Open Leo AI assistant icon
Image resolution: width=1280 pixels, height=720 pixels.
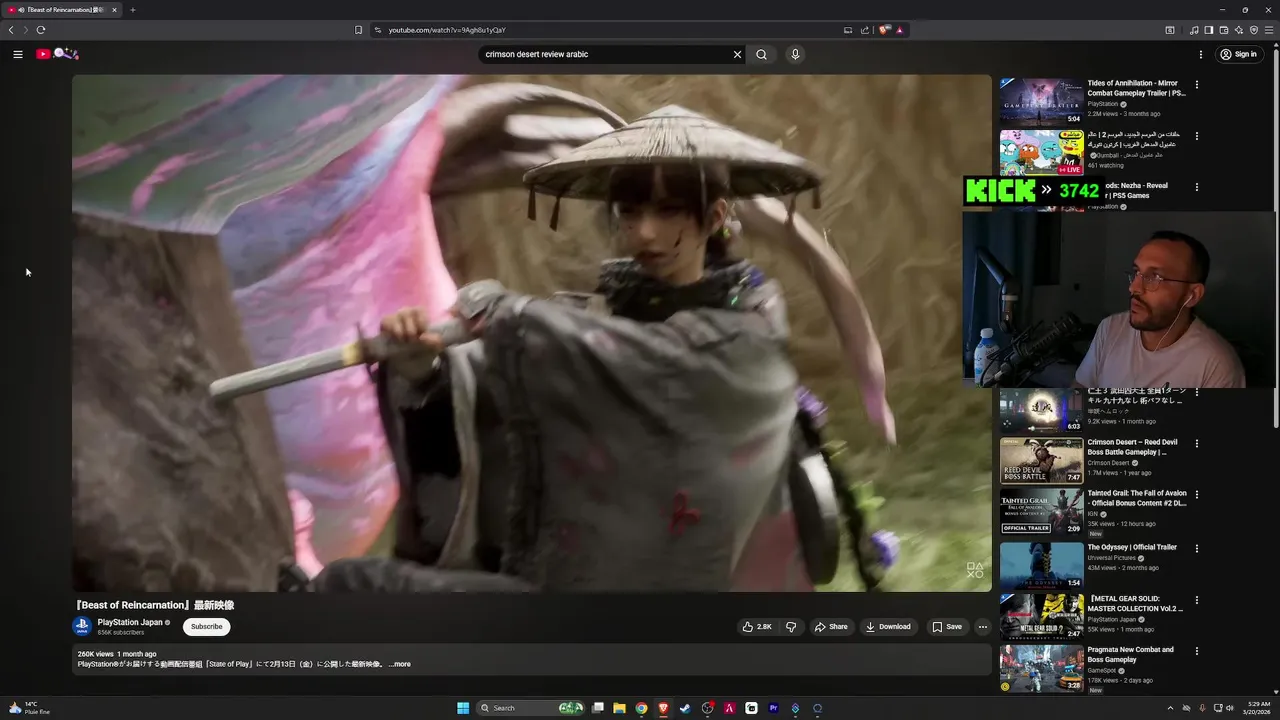point(1238,30)
